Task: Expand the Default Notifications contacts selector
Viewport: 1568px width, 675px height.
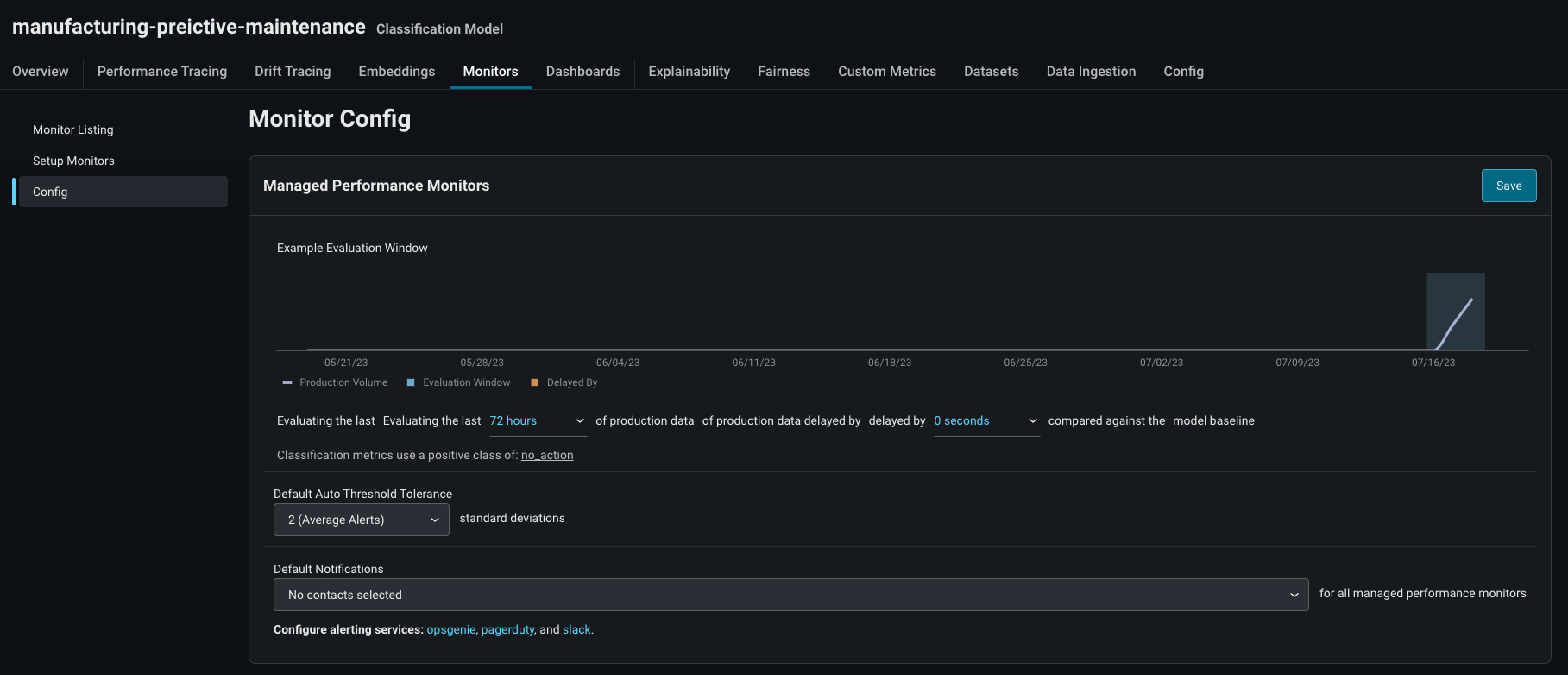Action: 791,595
